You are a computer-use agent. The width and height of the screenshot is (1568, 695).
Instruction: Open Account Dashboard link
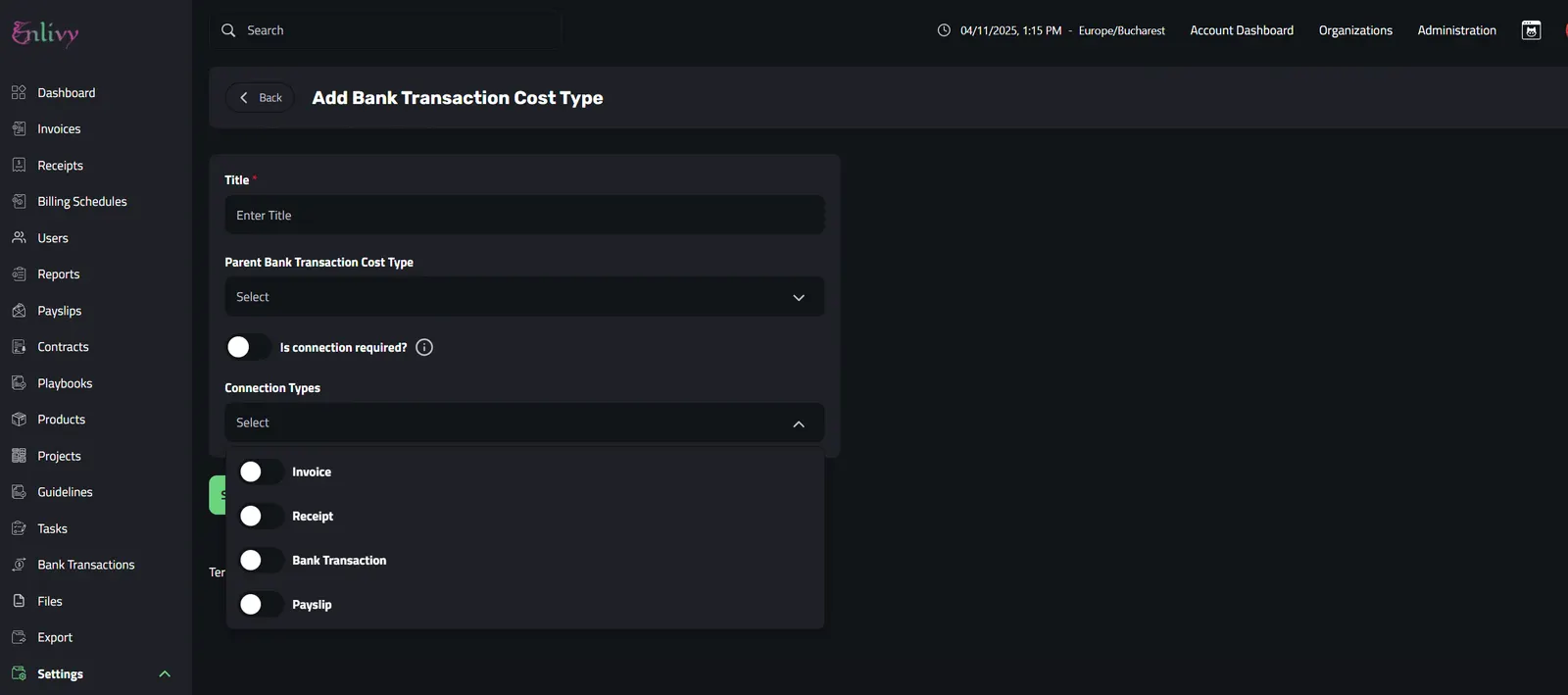[x=1242, y=30]
